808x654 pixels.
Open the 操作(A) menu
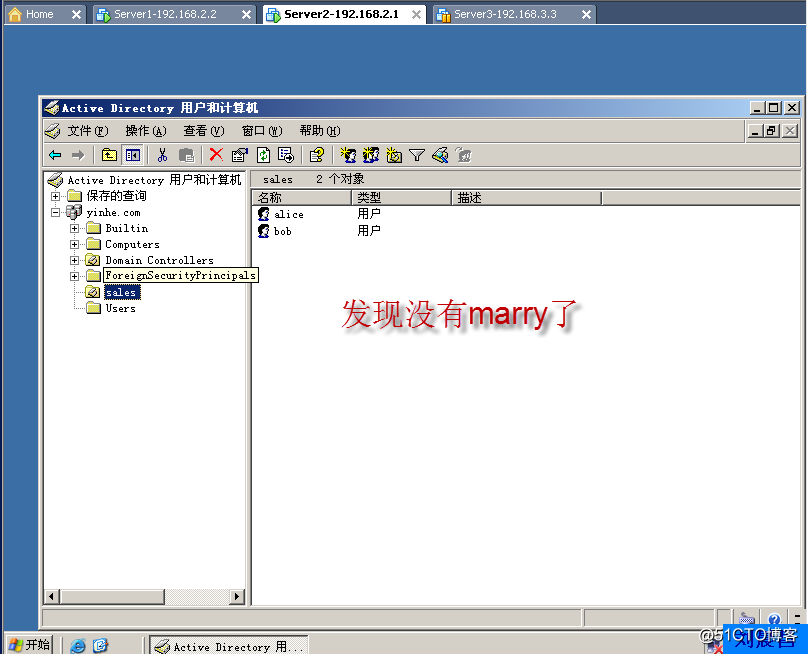pyautogui.click(x=146, y=131)
